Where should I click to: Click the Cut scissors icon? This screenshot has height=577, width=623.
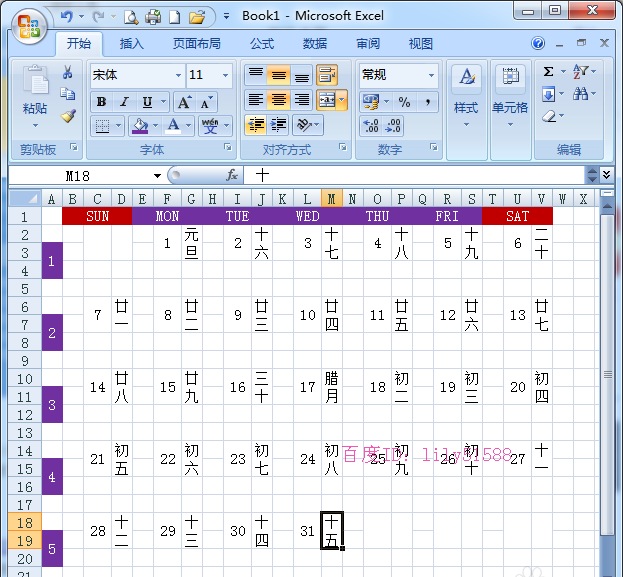pyautogui.click(x=68, y=72)
